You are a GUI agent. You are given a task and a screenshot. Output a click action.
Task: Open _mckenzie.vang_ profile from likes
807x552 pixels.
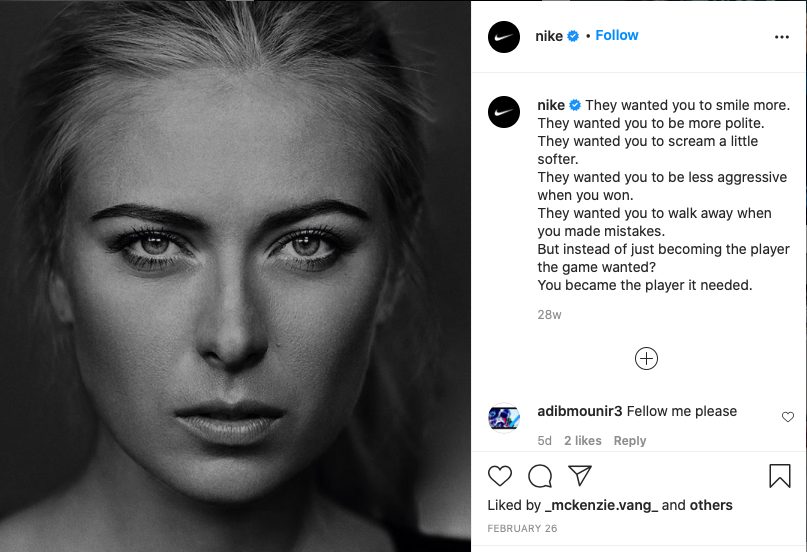point(601,505)
